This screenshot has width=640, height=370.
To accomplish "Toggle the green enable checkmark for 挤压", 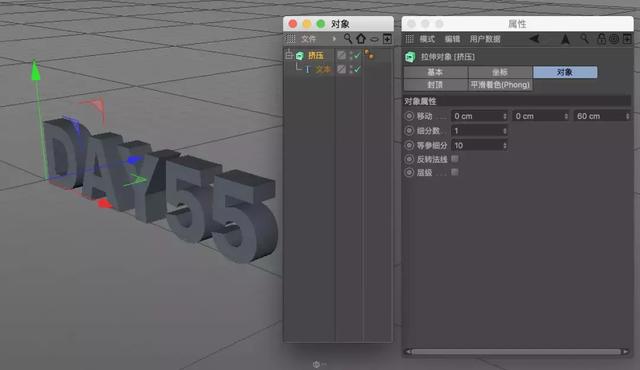I will pos(358,55).
